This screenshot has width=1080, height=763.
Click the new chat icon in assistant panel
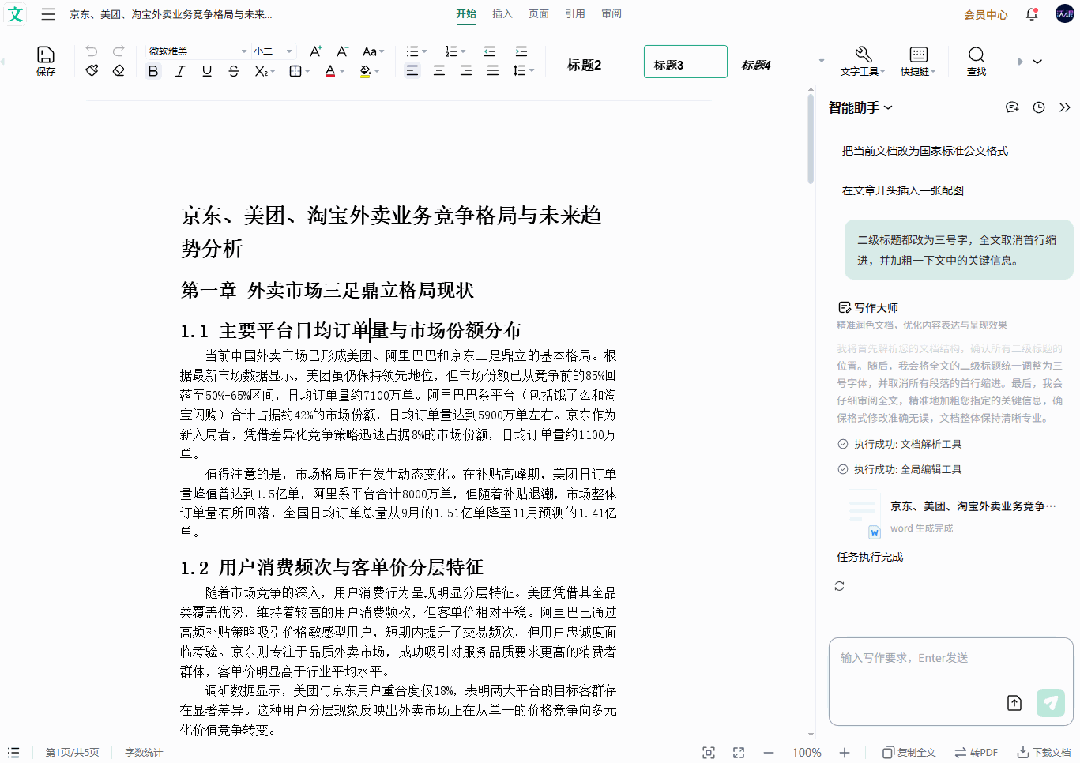[x=1012, y=108]
